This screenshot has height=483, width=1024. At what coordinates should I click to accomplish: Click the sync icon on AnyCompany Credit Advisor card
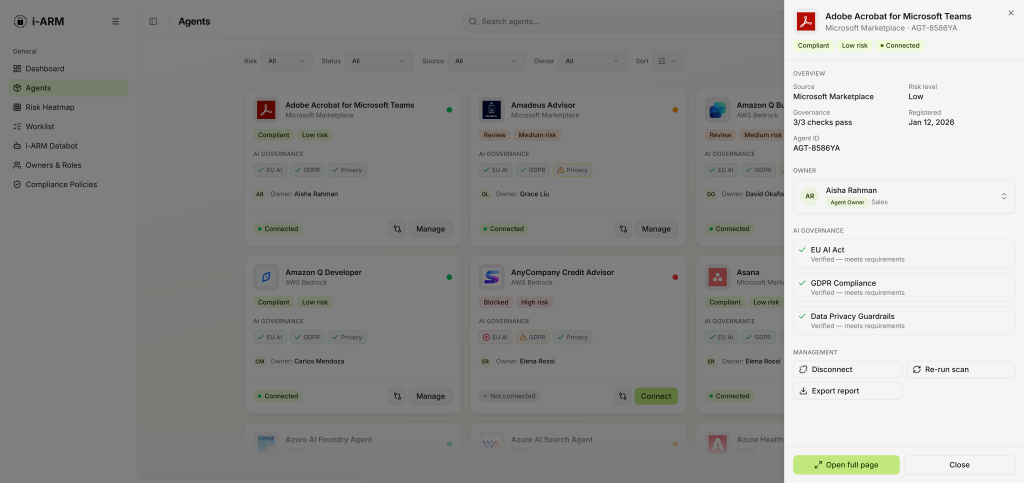(623, 396)
